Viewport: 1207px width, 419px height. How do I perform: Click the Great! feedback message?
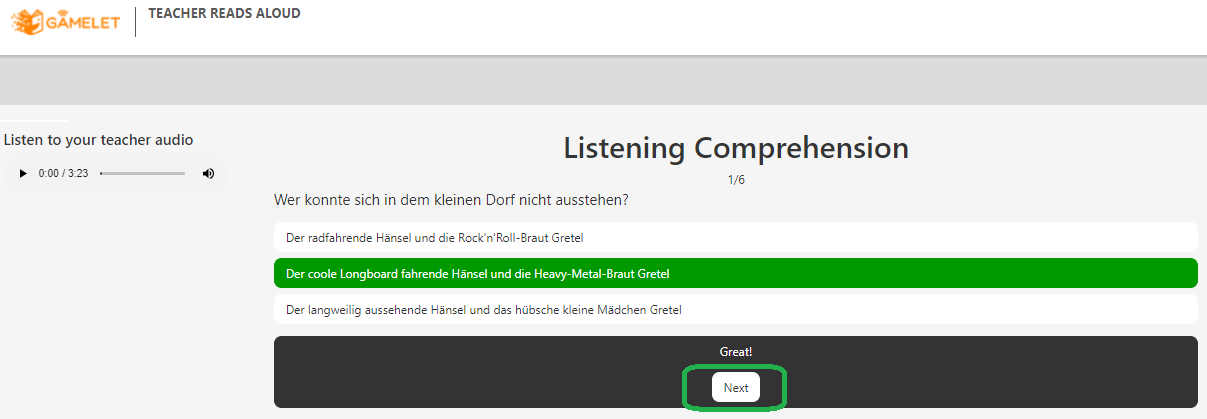[735, 352]
